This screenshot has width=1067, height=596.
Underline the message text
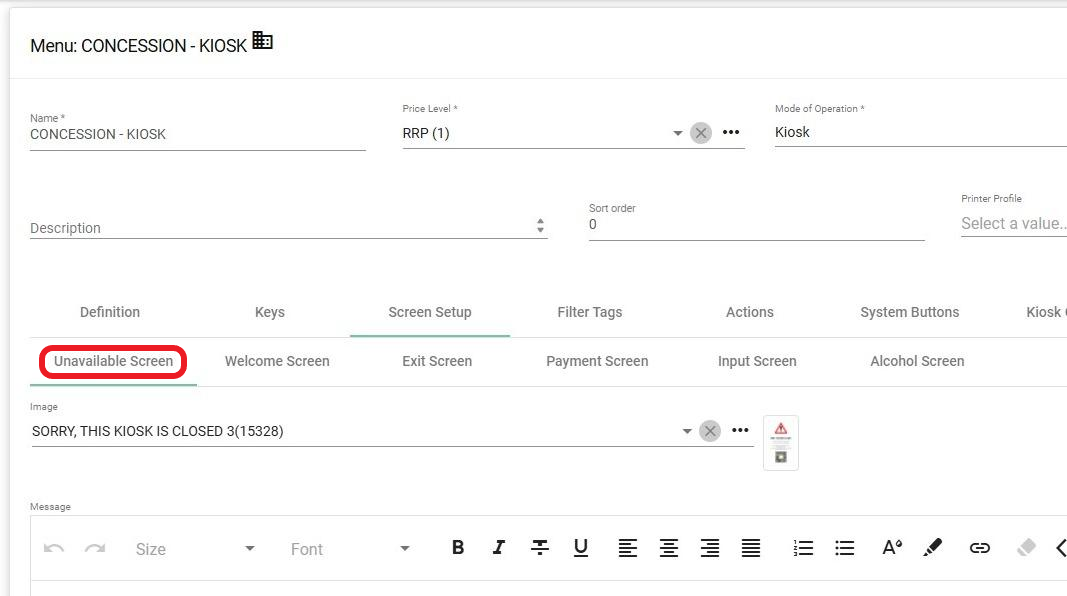click(x=581, y=548)
